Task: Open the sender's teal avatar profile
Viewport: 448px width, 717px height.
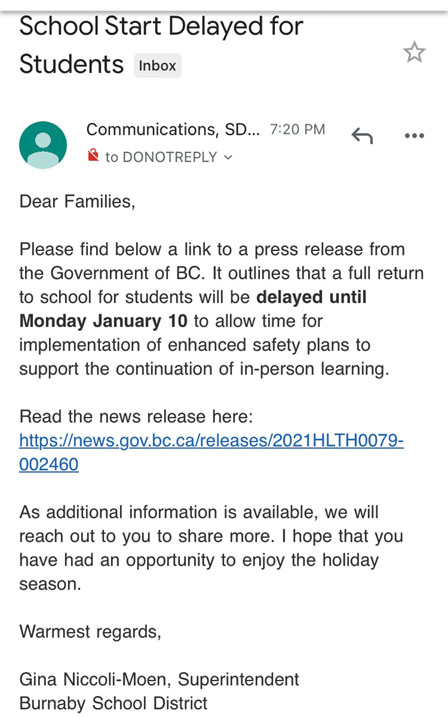Action: [43, 145]
